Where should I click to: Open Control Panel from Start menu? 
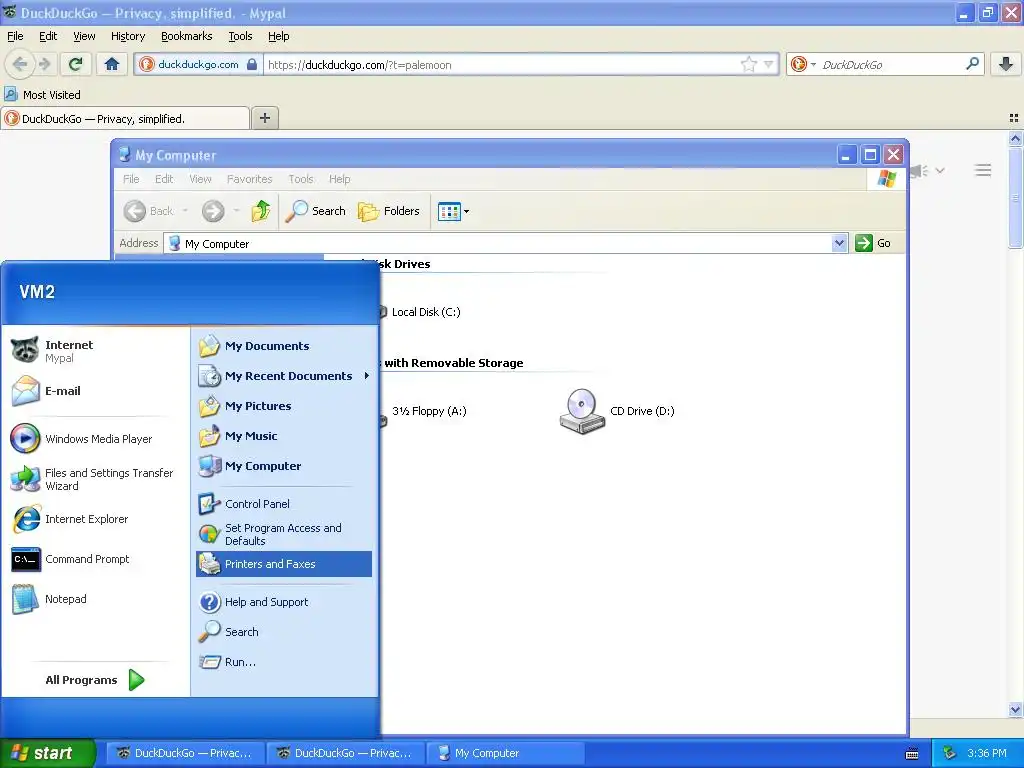283,504
